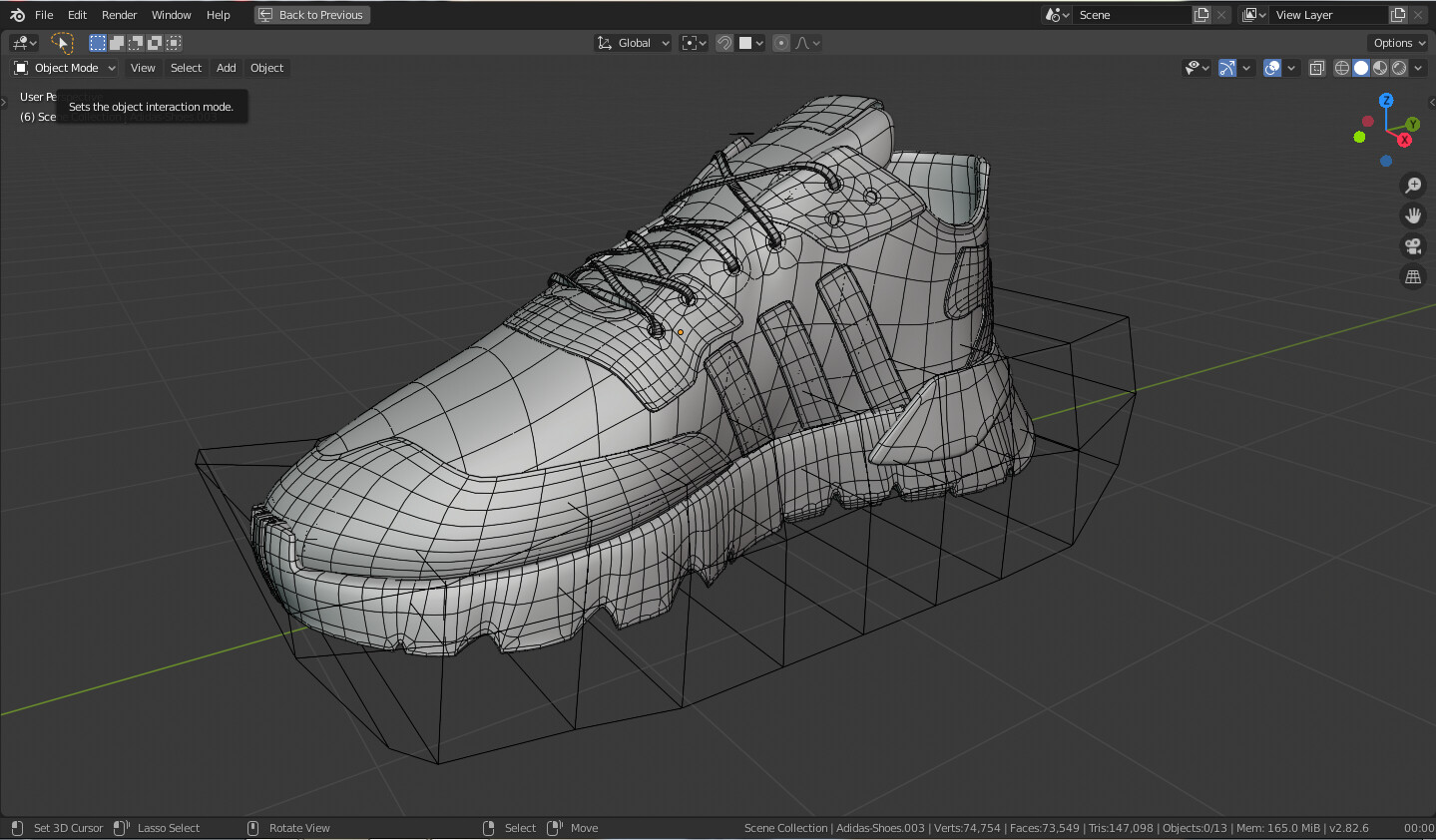The image size is (1436, 840).
Task: Open the transform pivot point dropdown
Action: point(694,43)
